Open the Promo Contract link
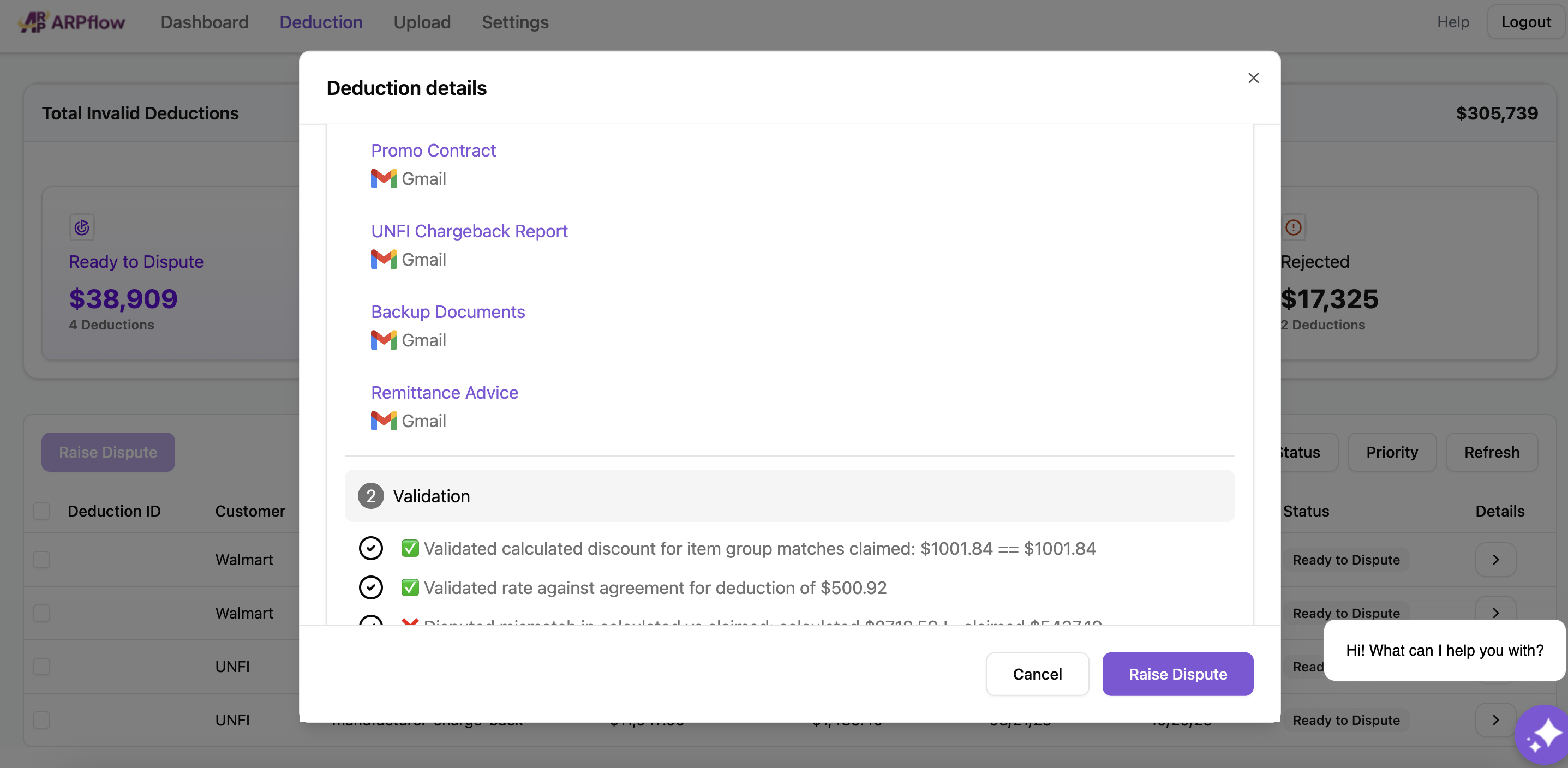The height and width of the screenshot is (768, 1568). click(433, 151)
